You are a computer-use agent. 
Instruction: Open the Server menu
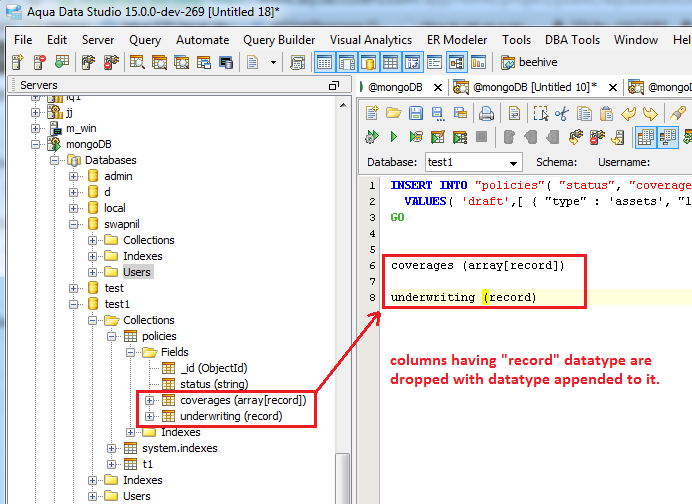(98, 40)
